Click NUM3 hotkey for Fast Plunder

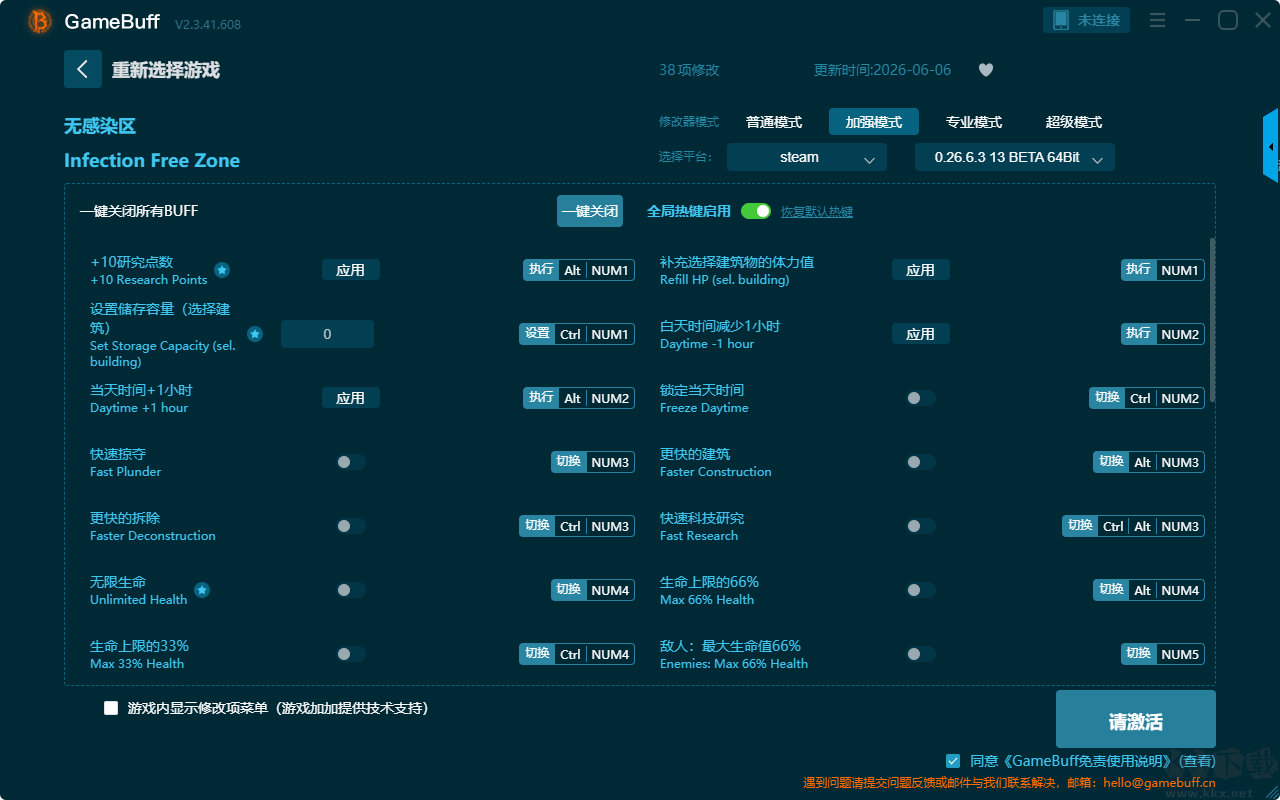pos(593,462)
